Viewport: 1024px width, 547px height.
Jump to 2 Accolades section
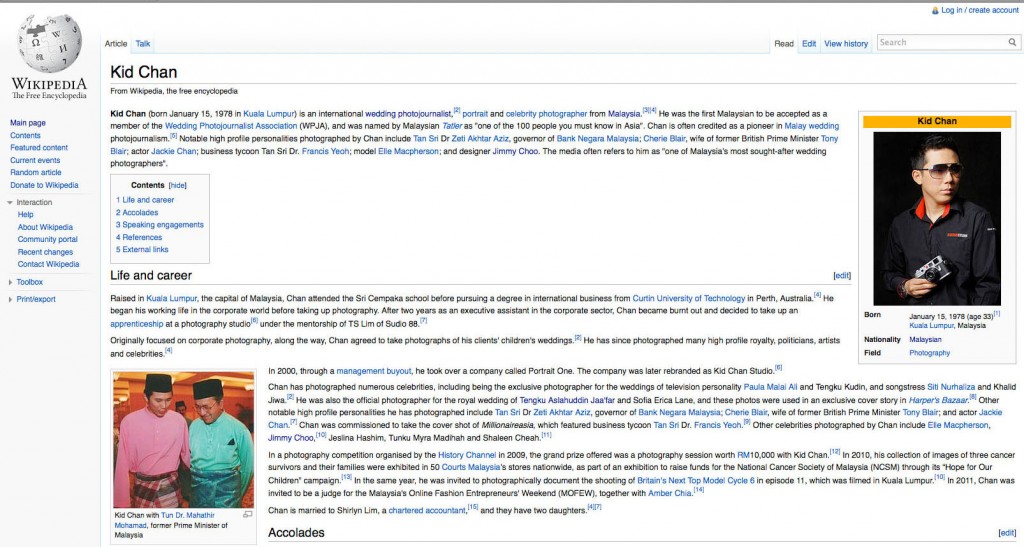137,212
